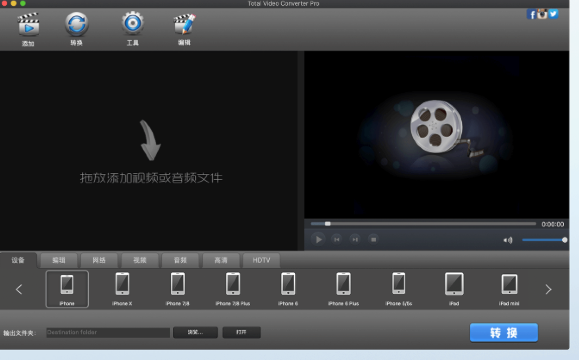
Task: Click the blue 转换 convert button
Action: (504, 333)
